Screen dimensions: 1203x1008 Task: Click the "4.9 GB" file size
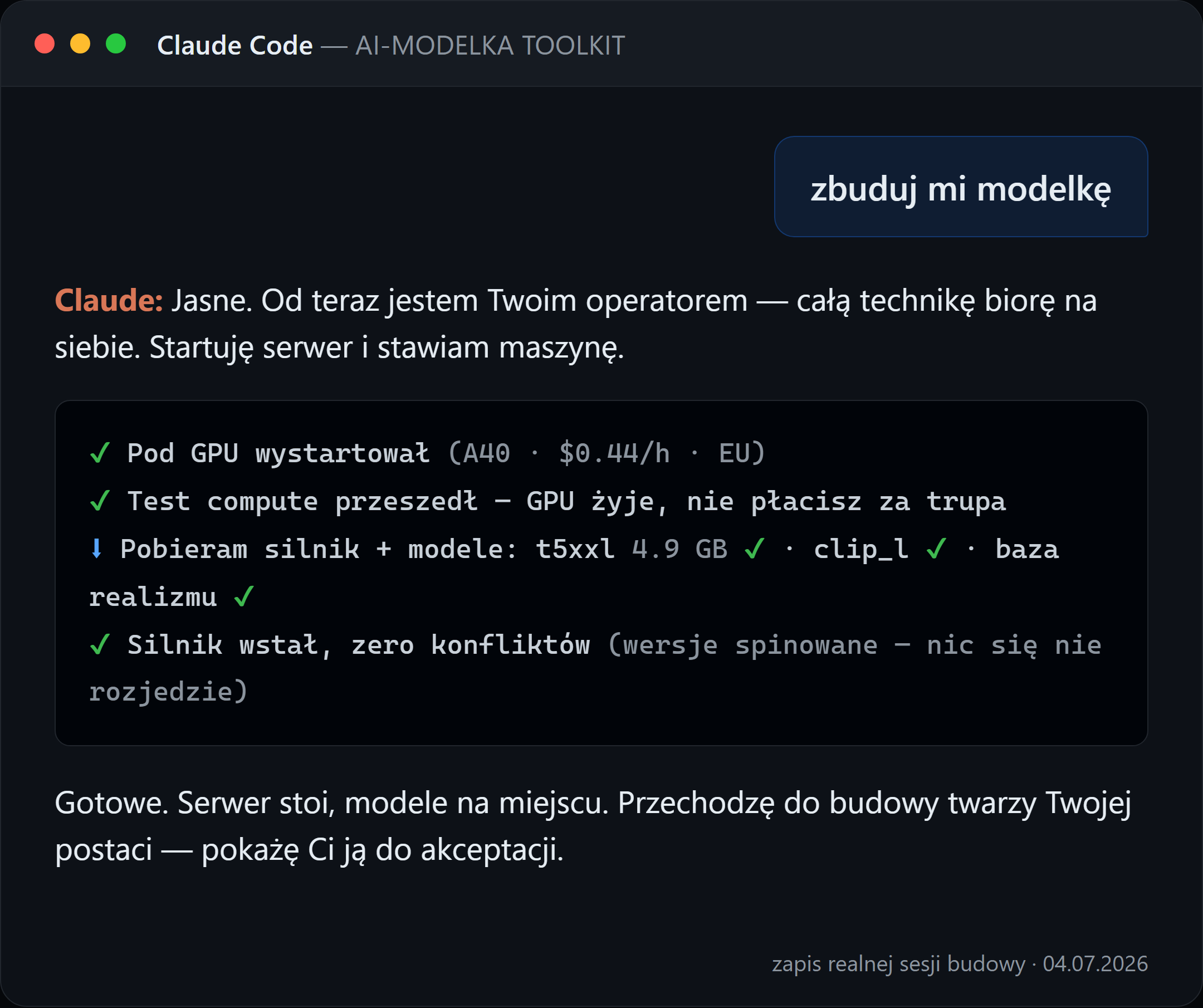679,549
